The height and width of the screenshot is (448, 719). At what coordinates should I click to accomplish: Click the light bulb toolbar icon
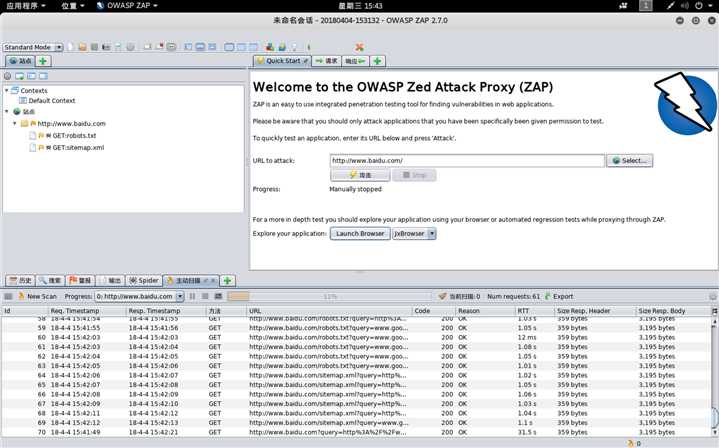[x=294, y=47]
